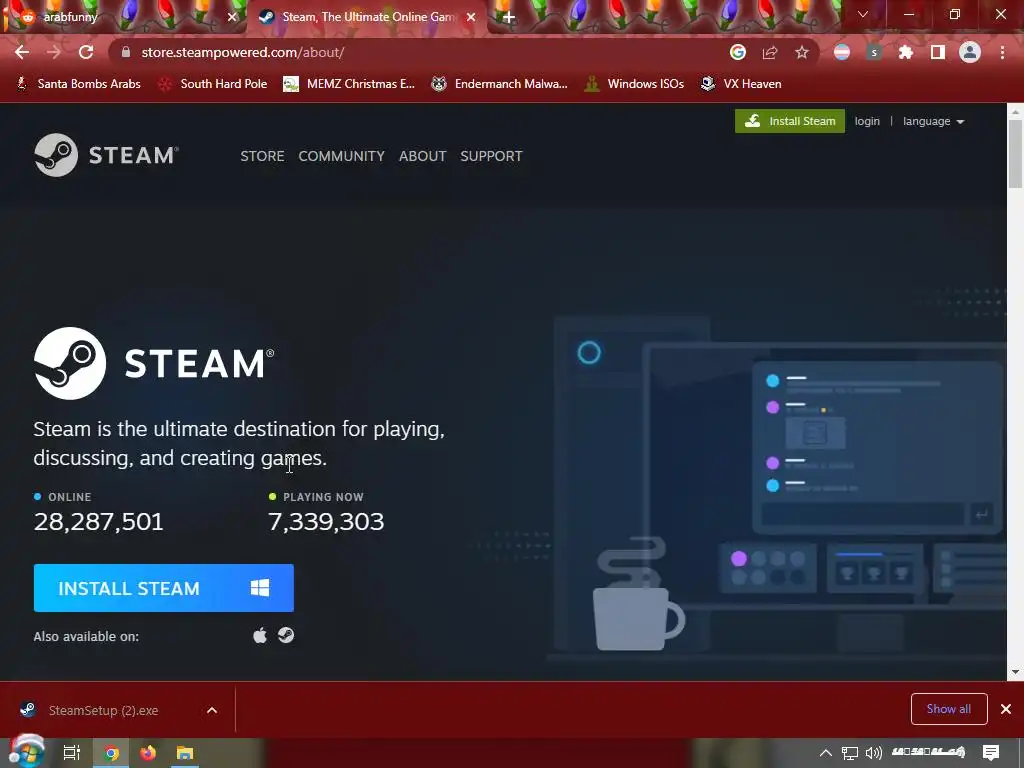The height and width of the screenshot is (768, 1024).
Task: Click the volume speaker tray icon
Action: pyautogui.click(x=874, y=753)
